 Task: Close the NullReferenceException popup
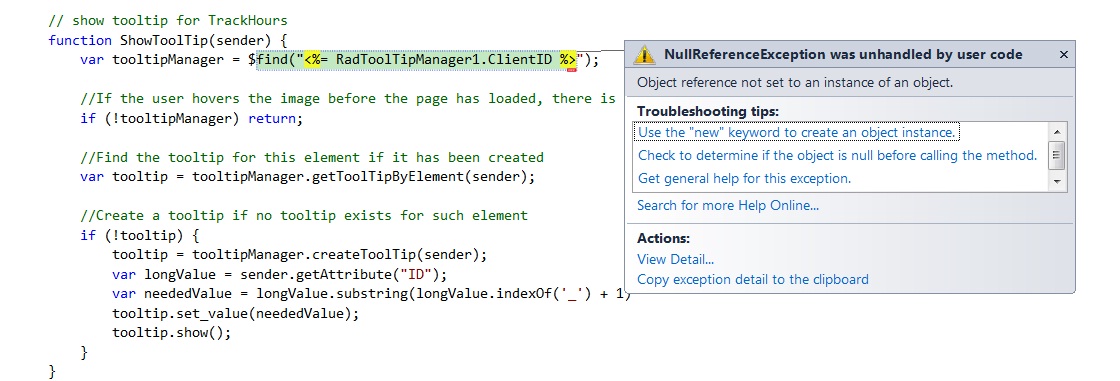[1064, 54]
